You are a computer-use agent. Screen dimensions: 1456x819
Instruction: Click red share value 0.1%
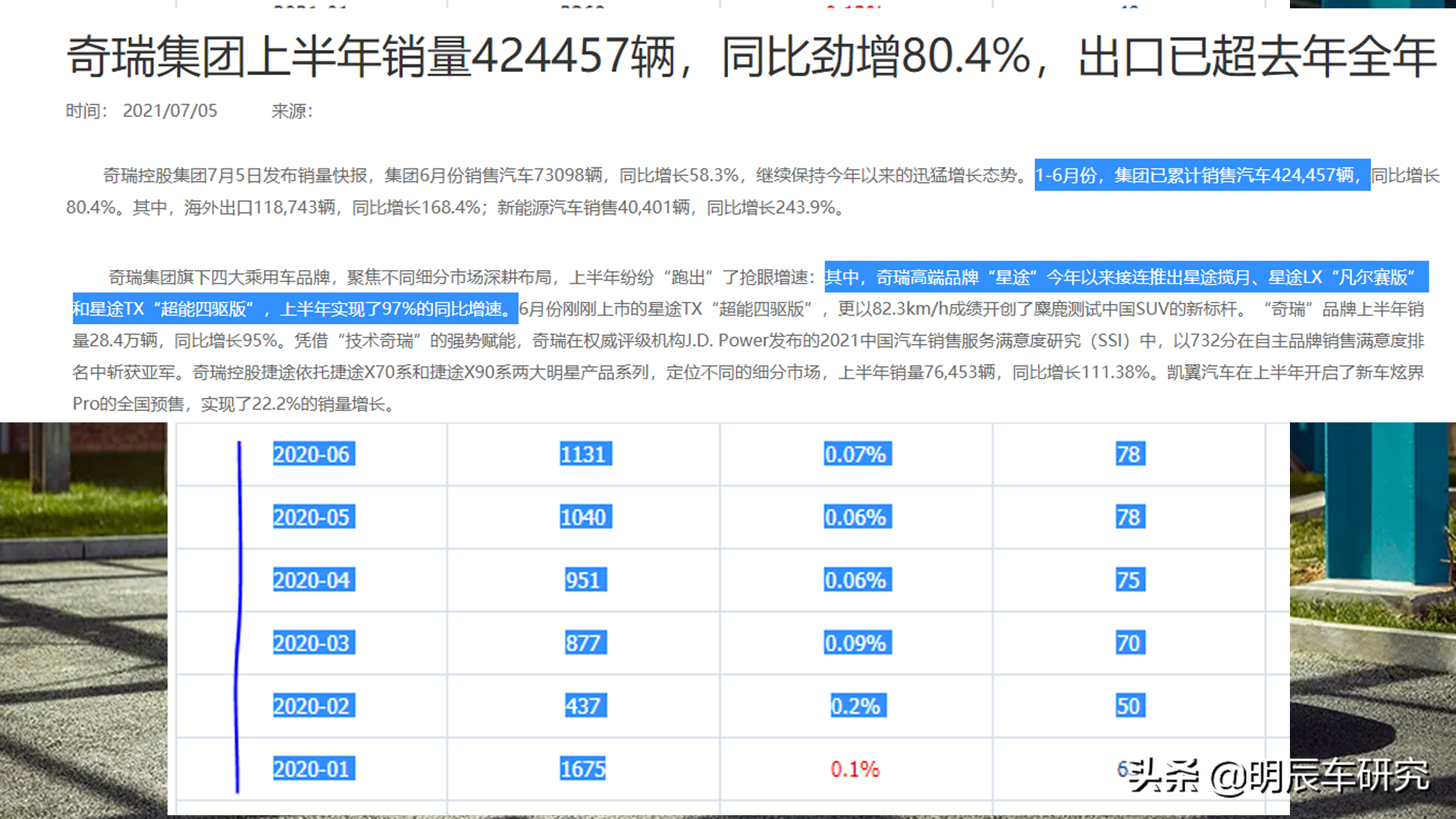coord(855,769)
